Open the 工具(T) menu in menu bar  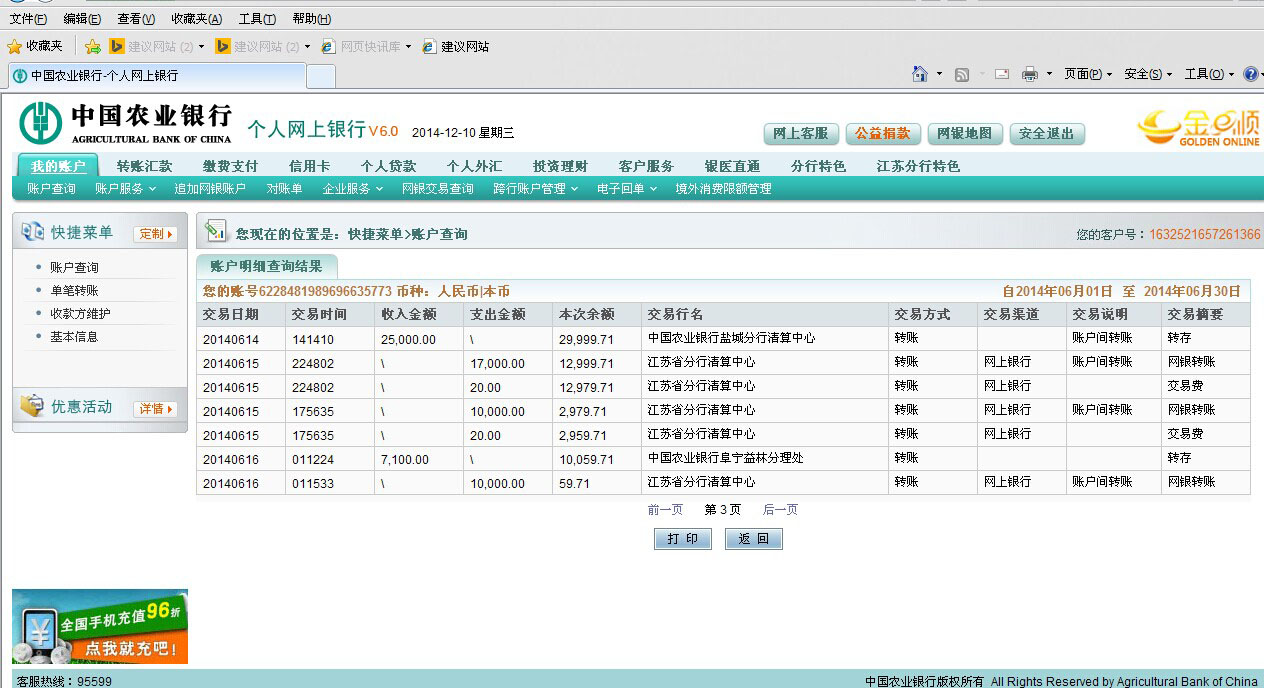pos(256,19)
